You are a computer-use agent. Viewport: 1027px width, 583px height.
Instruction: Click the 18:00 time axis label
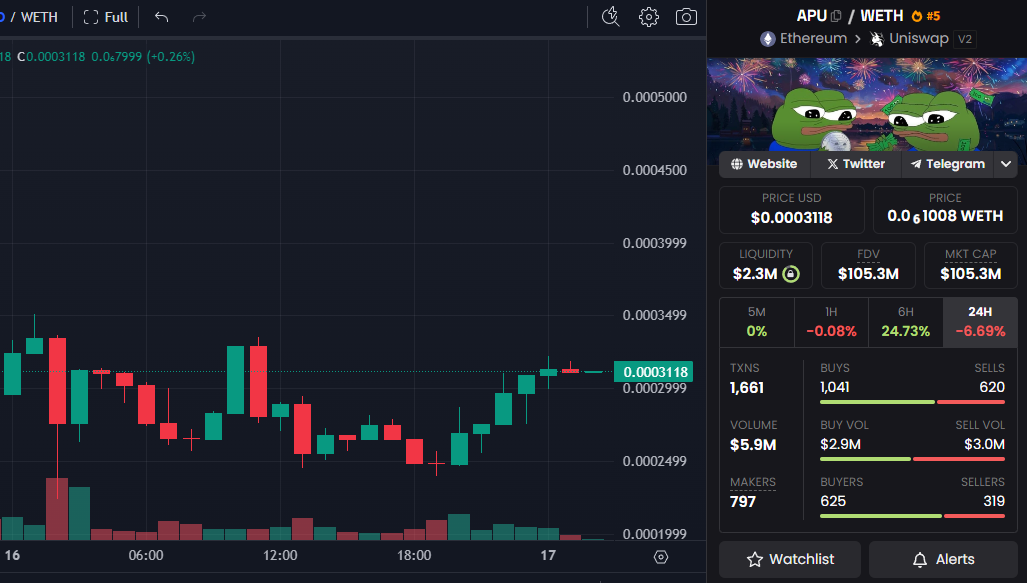pyautogui.click(x=414, y=555)
